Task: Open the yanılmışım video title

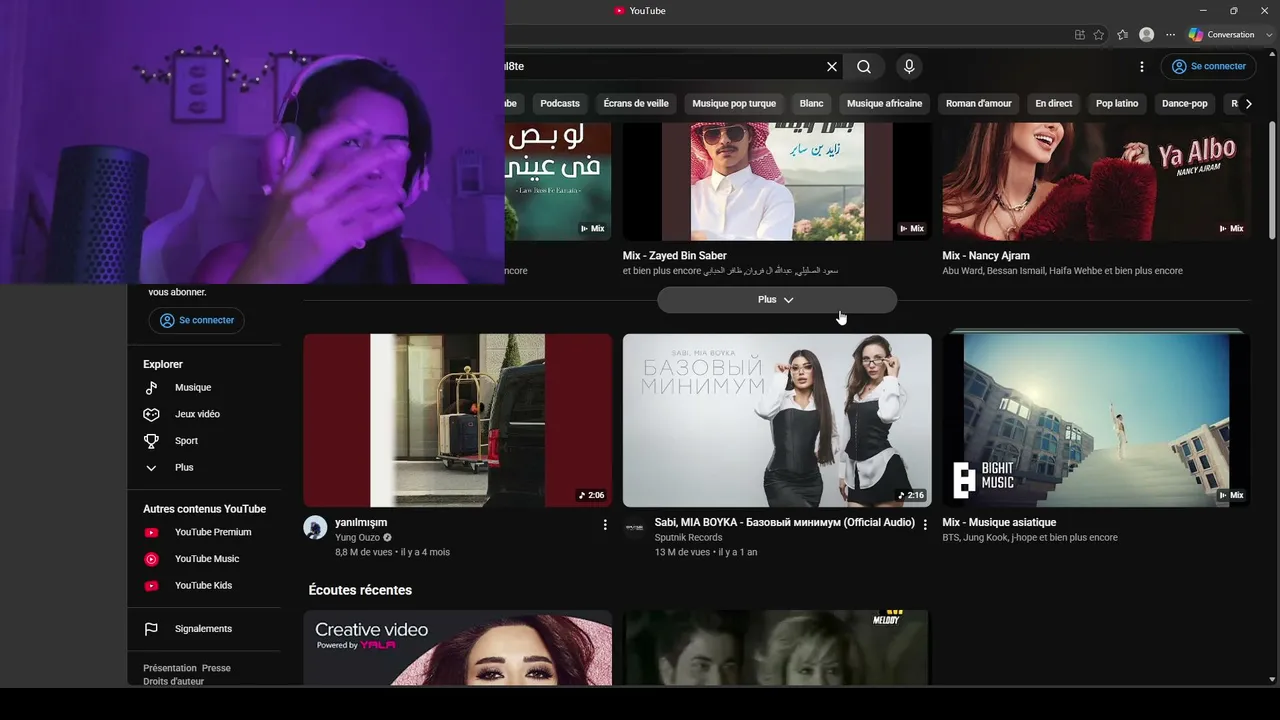Action: [361, 522]
